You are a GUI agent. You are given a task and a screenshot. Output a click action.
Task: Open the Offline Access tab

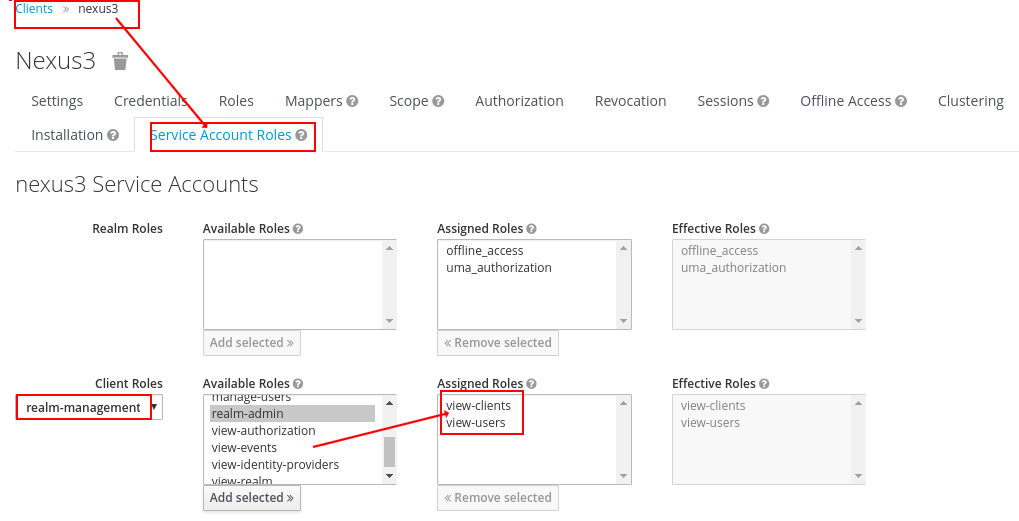pos(845,101)
